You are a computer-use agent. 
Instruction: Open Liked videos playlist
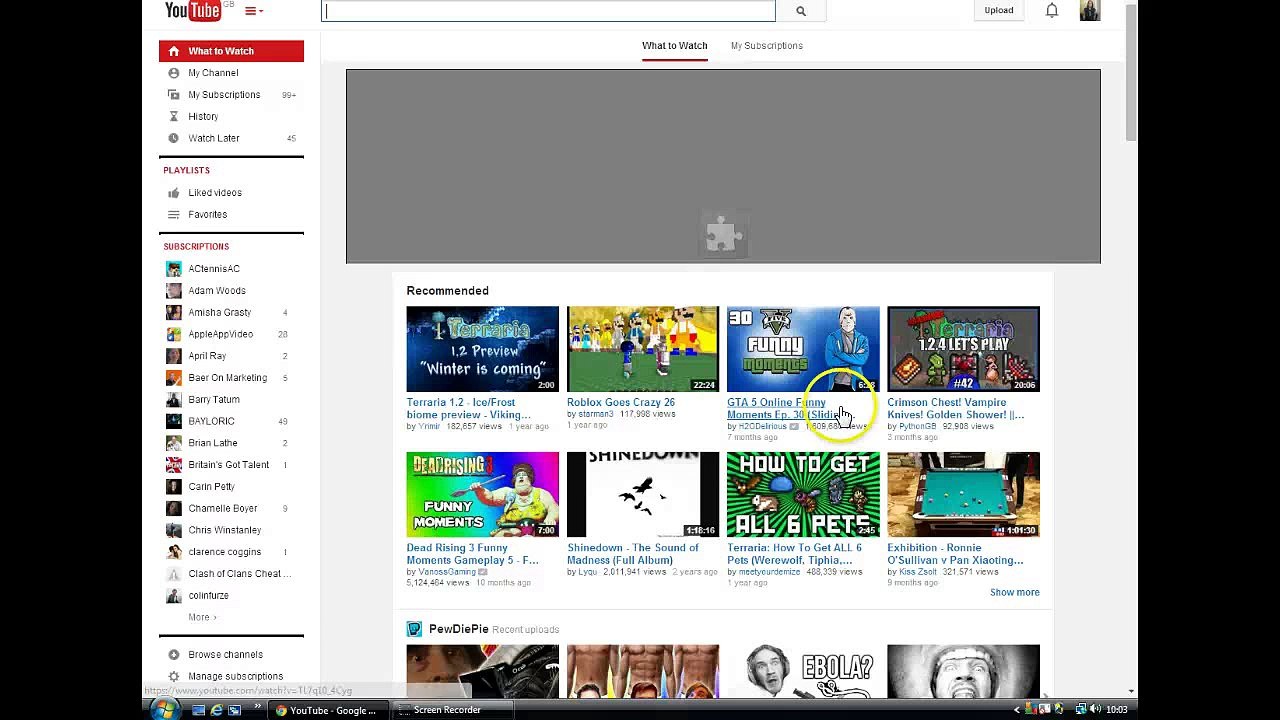point(215,193)
